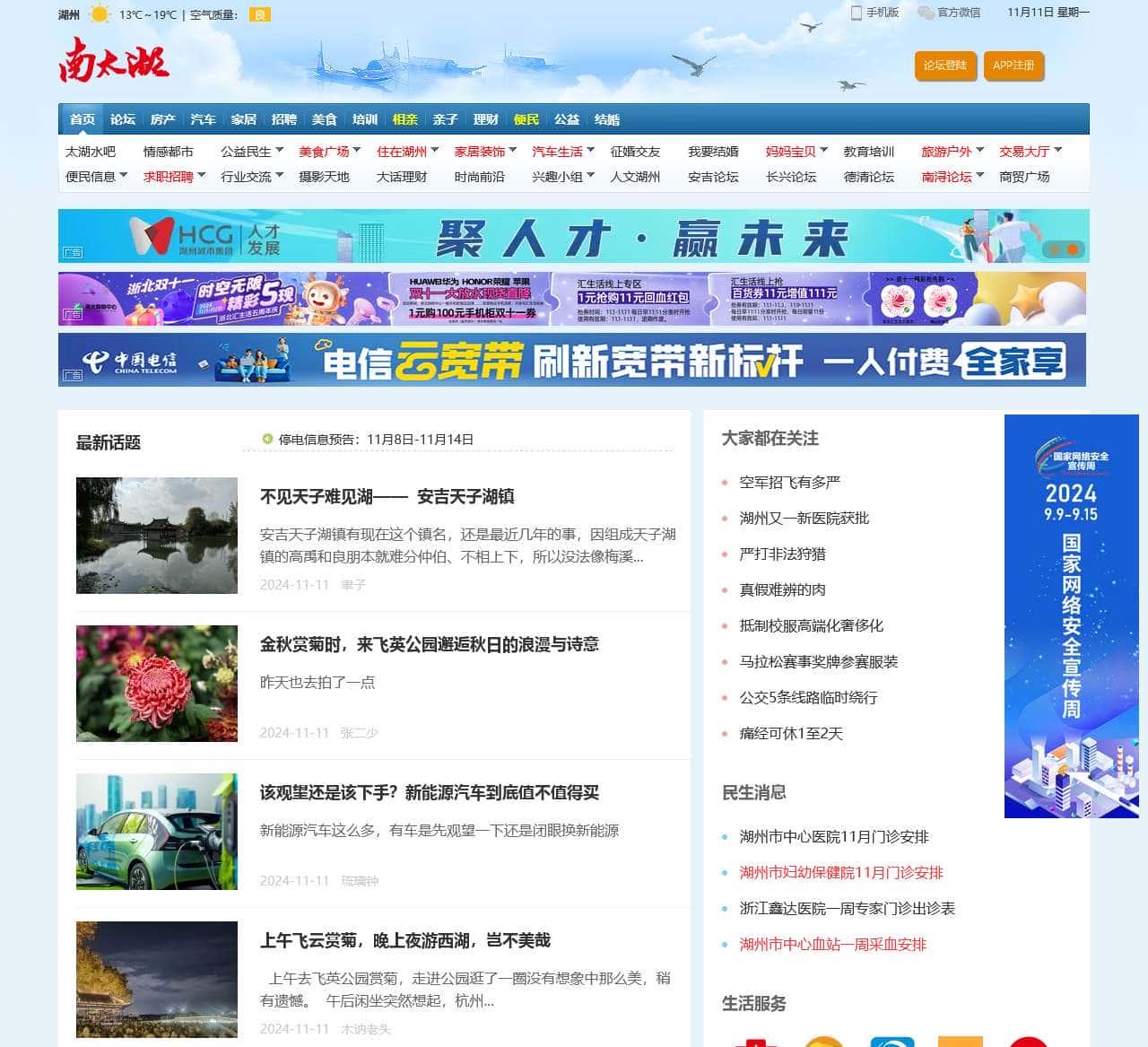
Task: Open the 美食 nav tab
Action: (325, 119)
